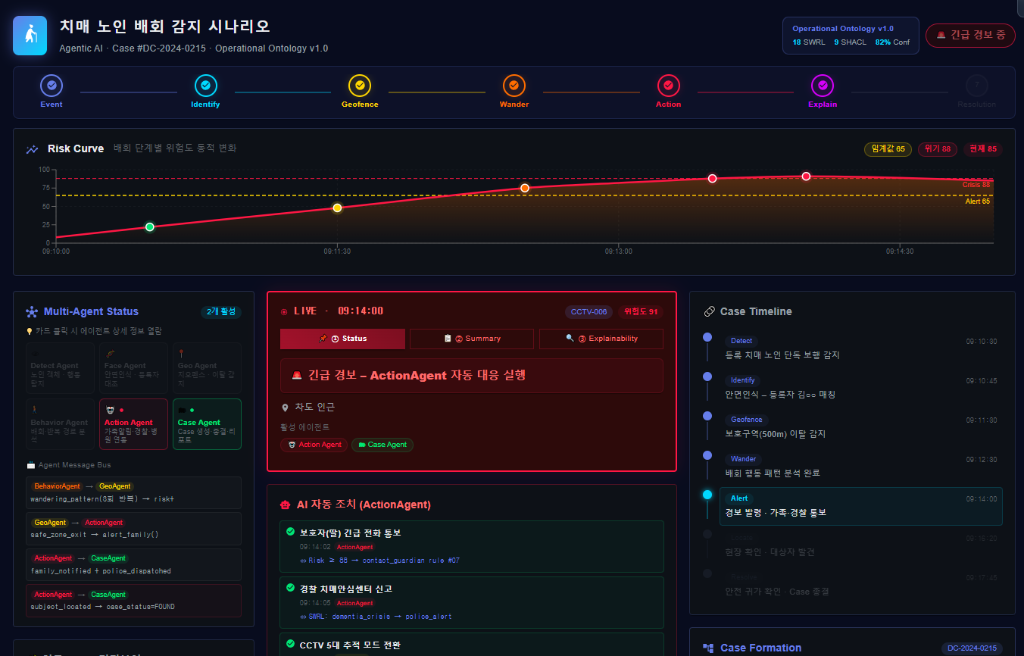Click the Case Formation panel icon

(x=709, y=648)
